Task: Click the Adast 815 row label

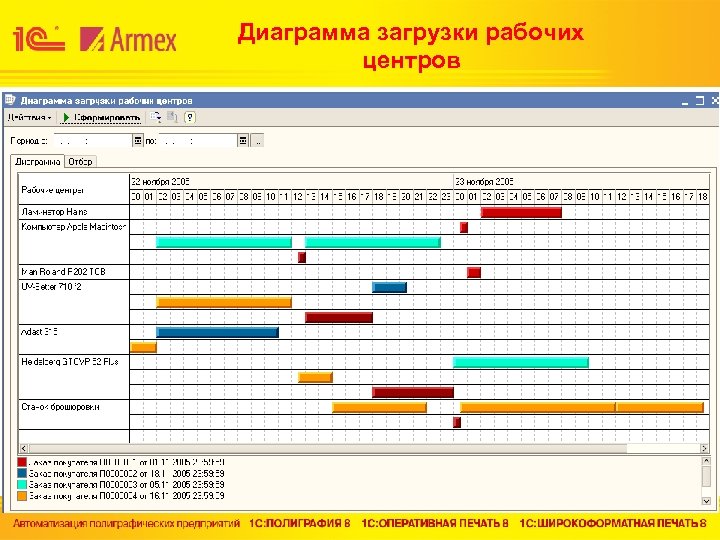Action: coord(39,332)
